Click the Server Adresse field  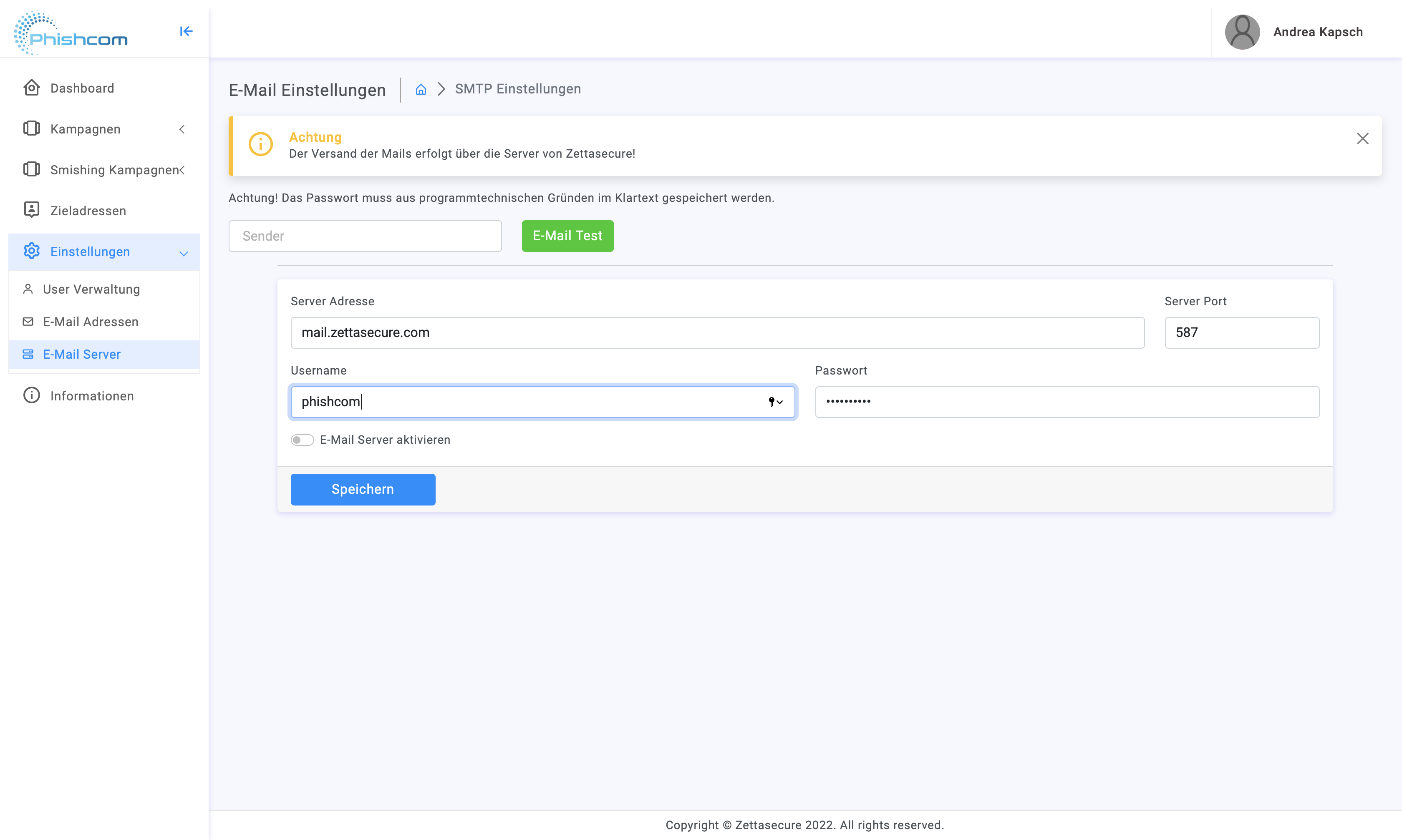pos(717,332)
